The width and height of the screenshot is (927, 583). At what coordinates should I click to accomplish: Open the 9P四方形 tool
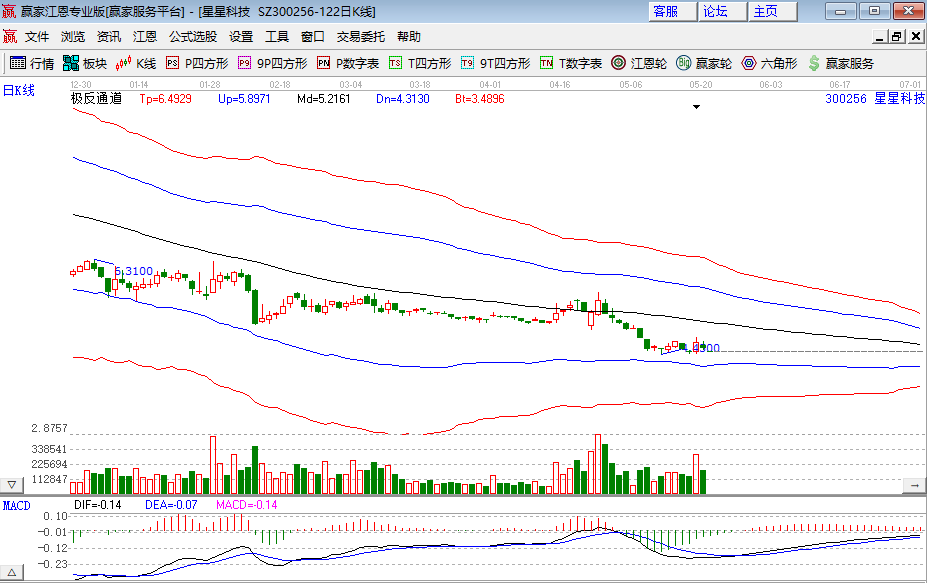pyautogui.click(x=273, y=63)
